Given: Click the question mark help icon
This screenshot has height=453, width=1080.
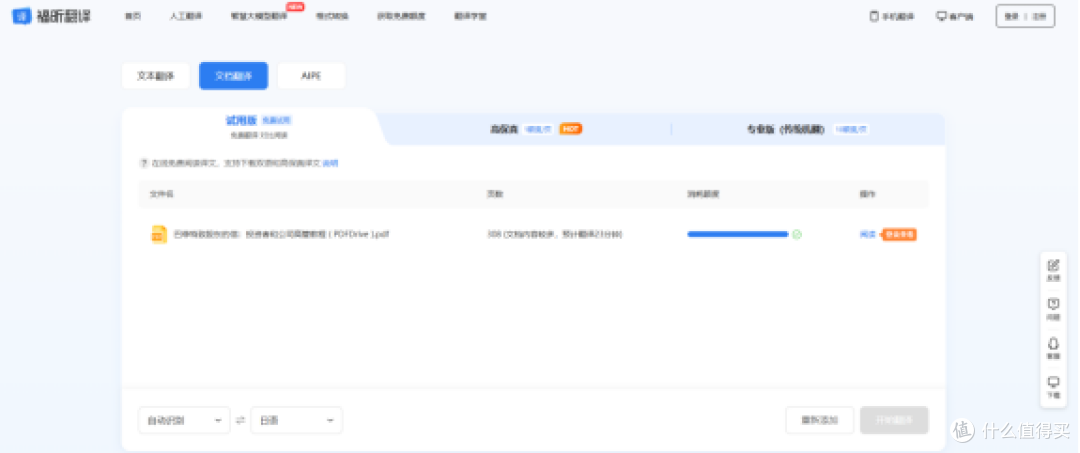Looking at the screenshot, I should click(x=144, y=163).
